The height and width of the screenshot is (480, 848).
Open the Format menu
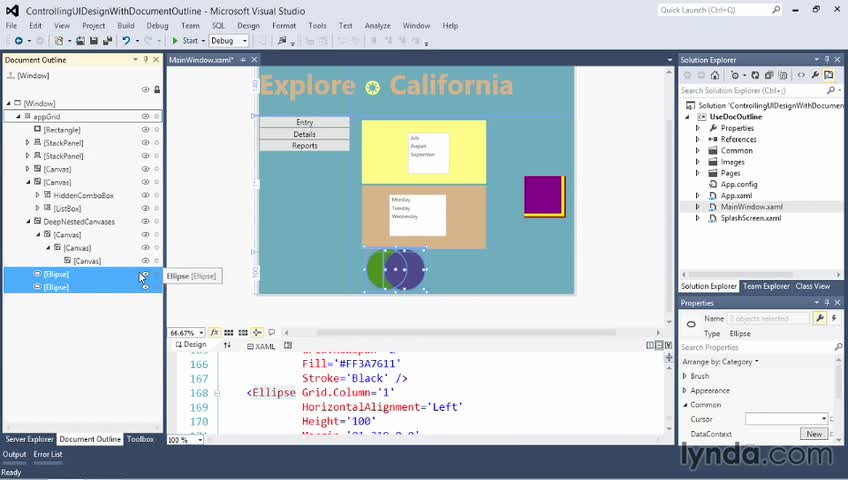coord(284,25)
